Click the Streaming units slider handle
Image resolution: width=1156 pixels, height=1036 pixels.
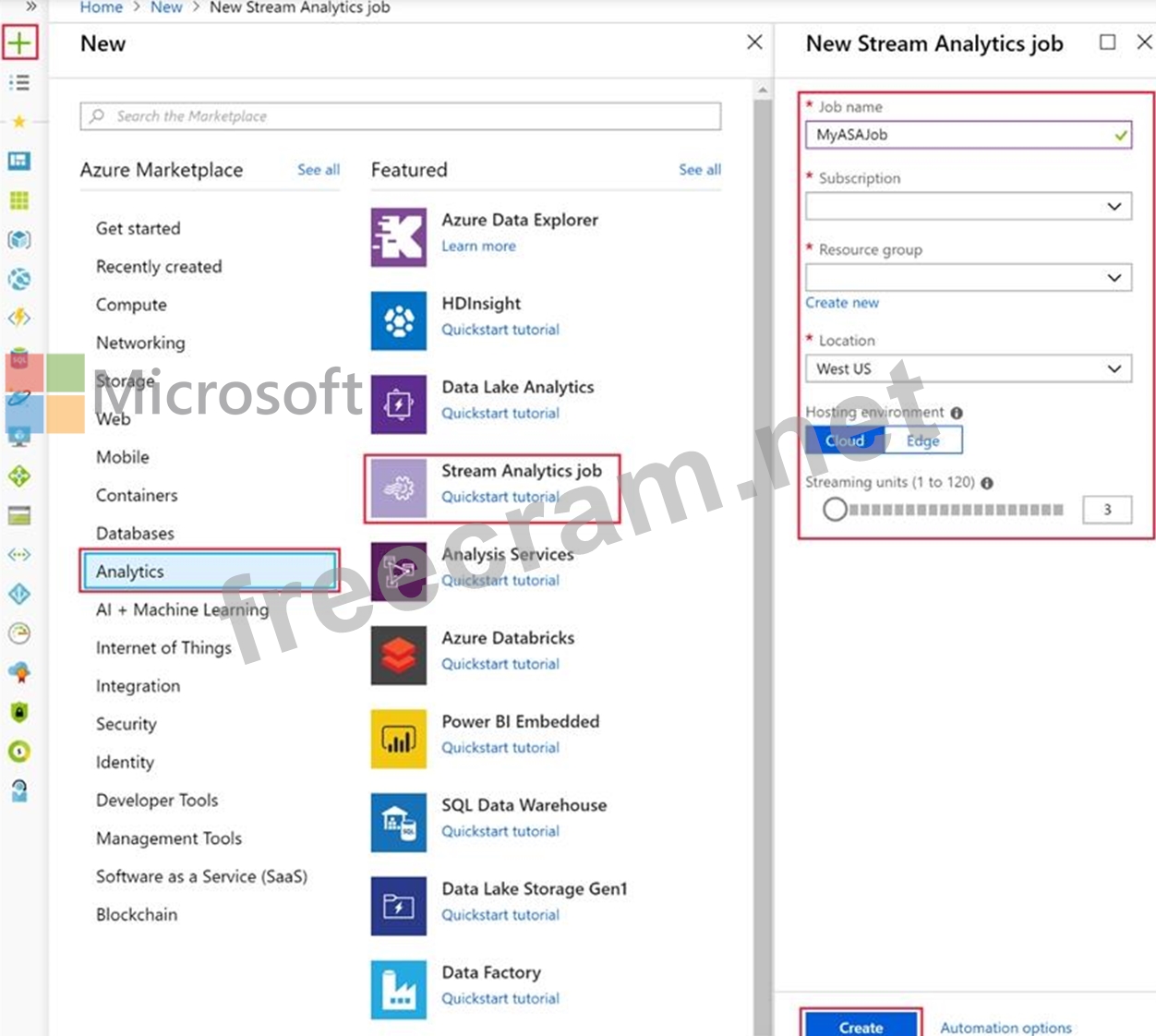tap(835, 509)
